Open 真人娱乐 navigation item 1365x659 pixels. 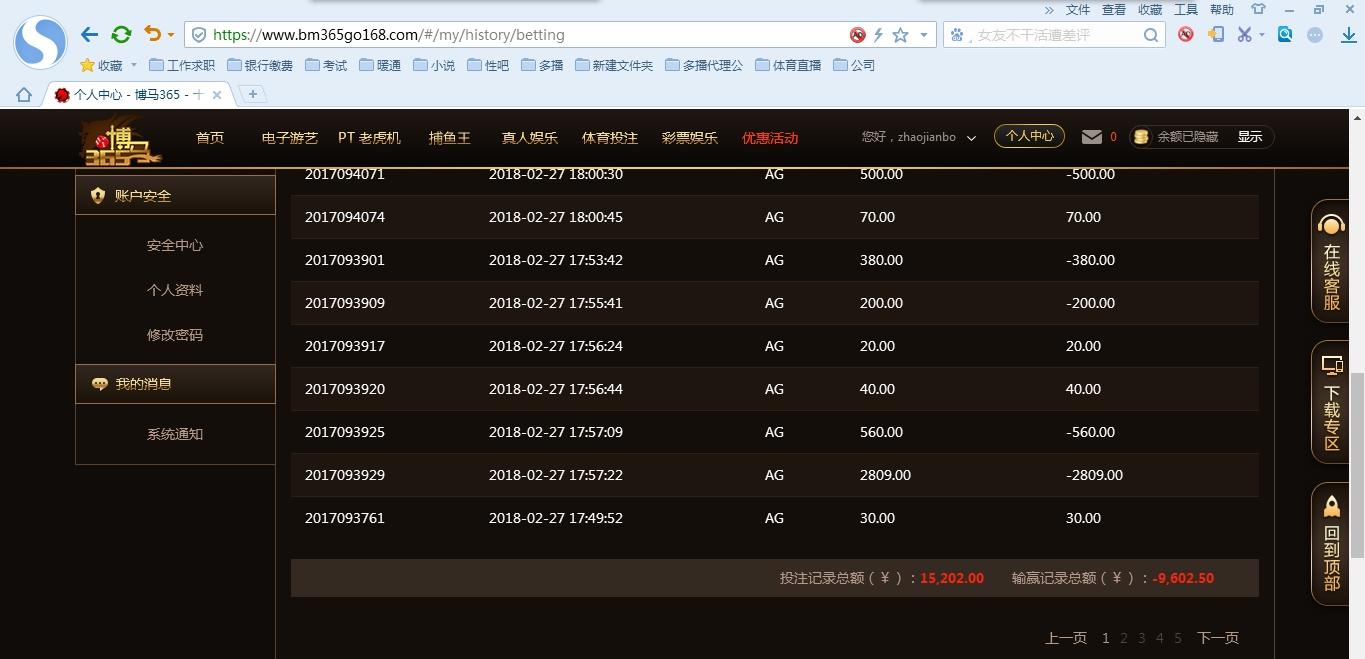[x=530, y=138]
